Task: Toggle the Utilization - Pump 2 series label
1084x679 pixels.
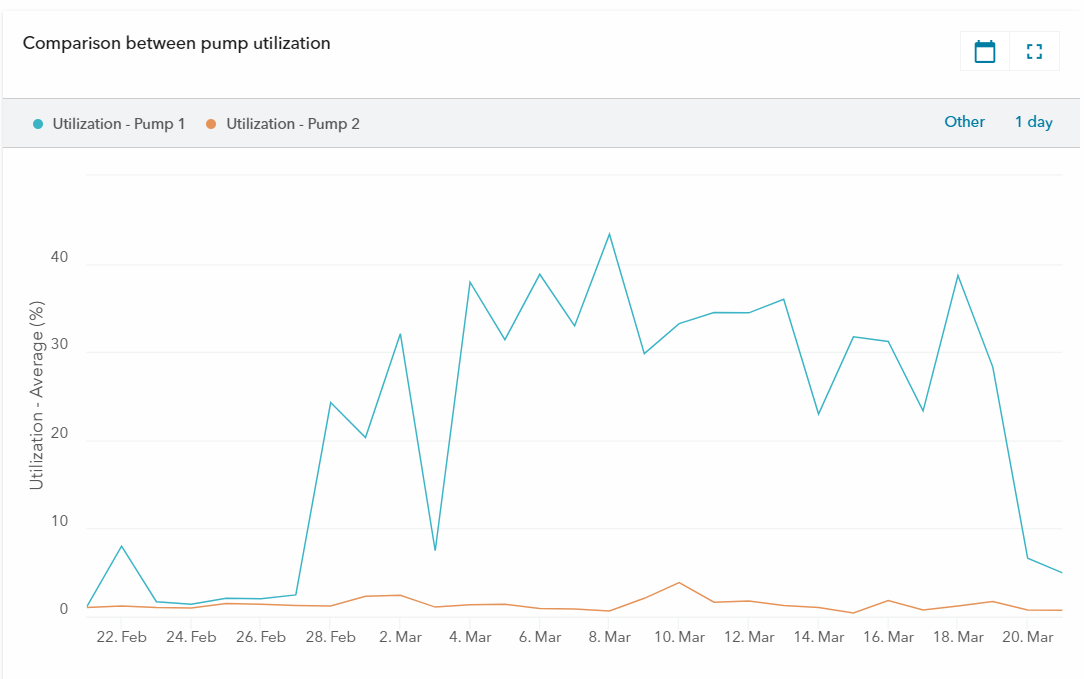Action: [292, 124]
